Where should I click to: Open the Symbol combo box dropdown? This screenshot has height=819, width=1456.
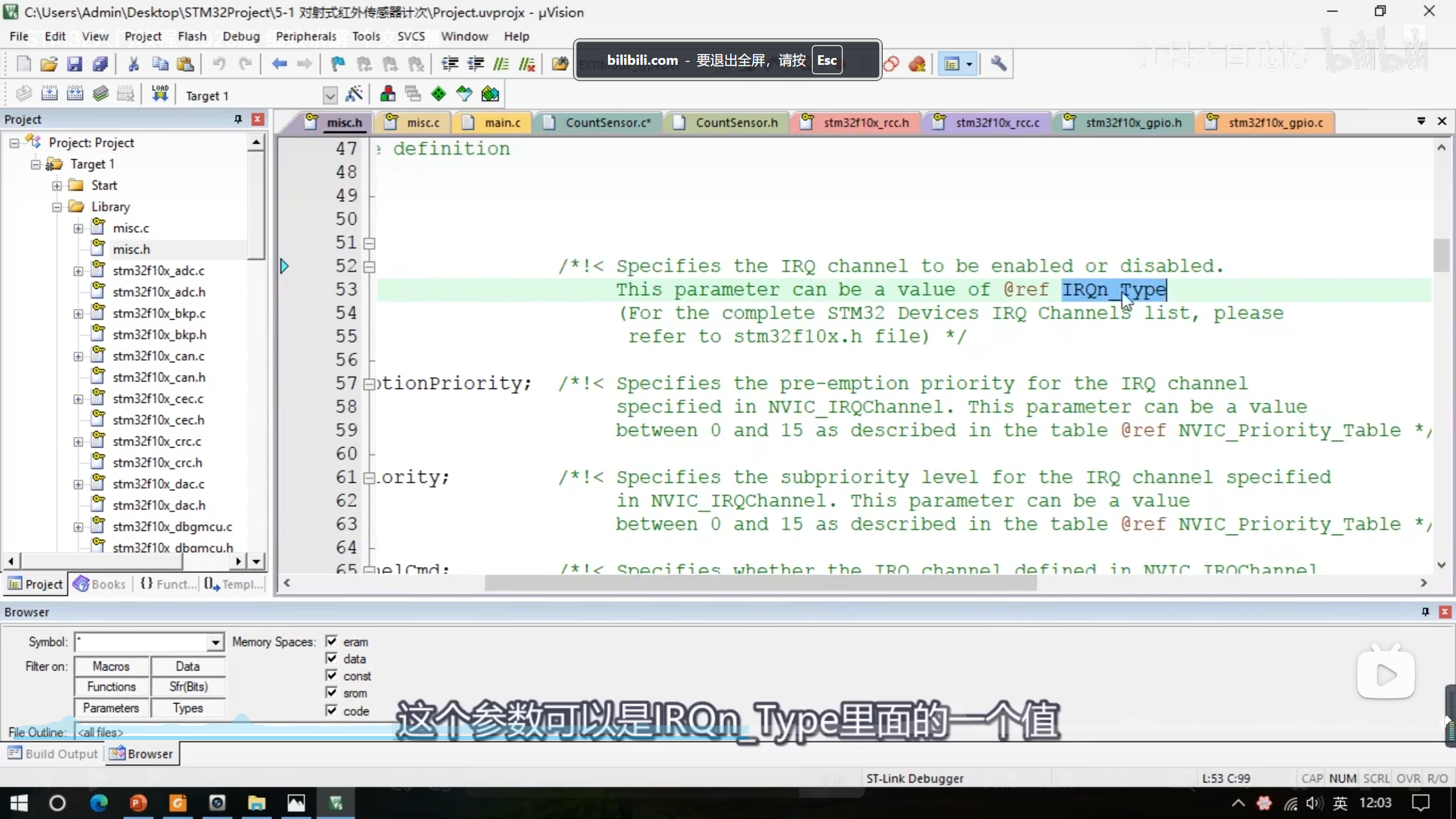point(215,642)
